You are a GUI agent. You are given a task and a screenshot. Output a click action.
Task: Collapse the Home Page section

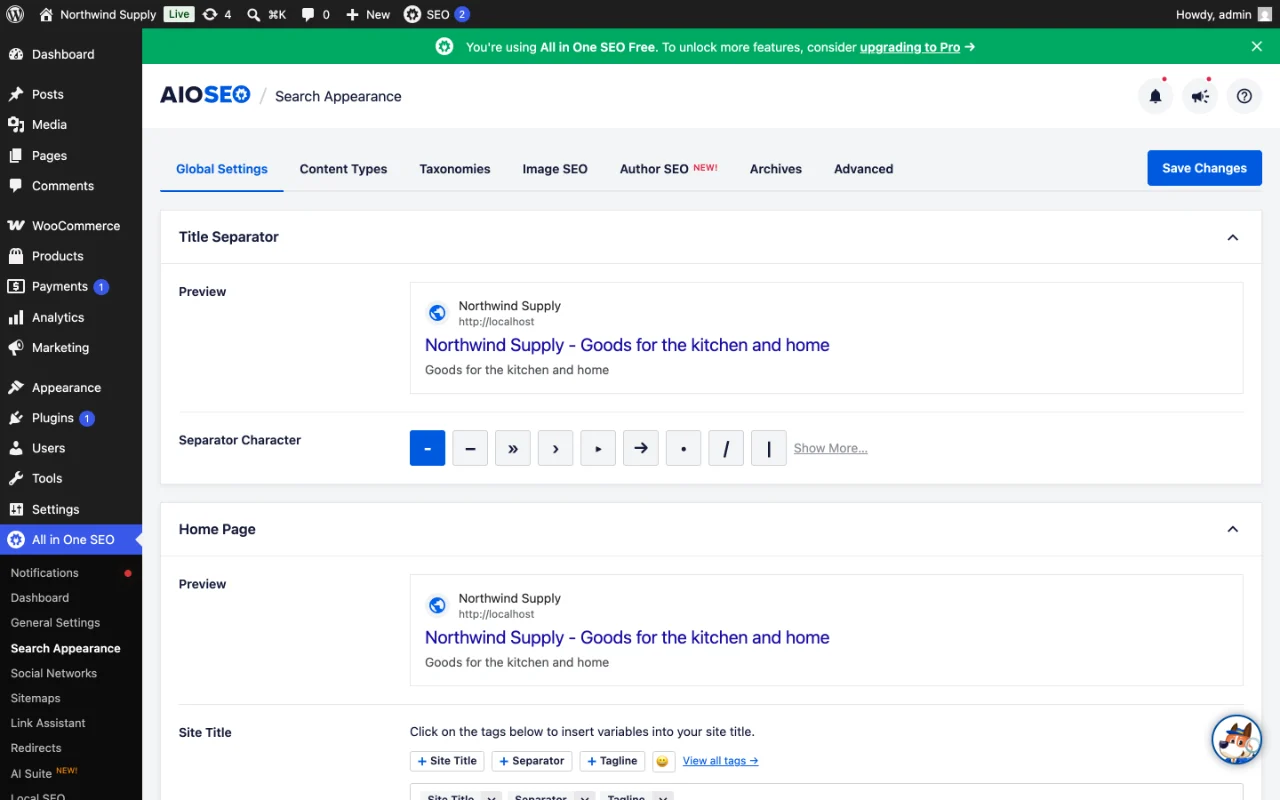[1232, 529]
